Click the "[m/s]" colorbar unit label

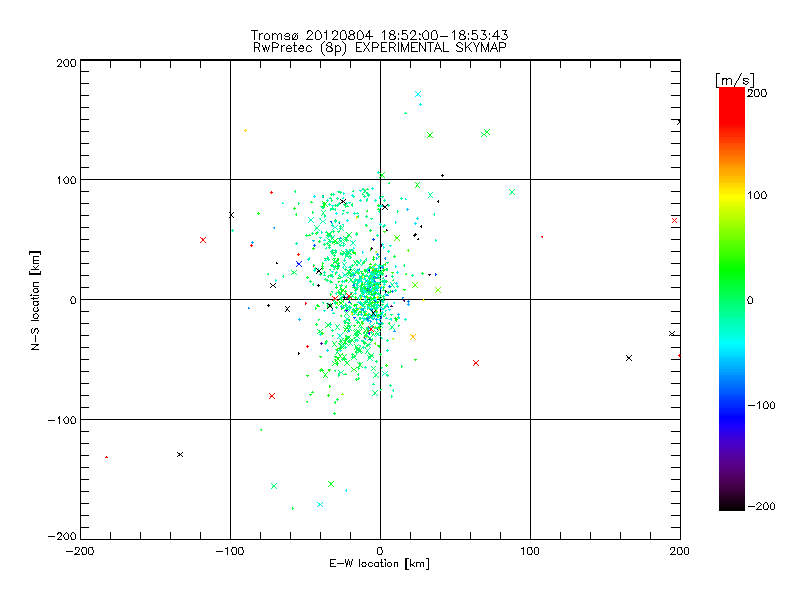(735, 80)
